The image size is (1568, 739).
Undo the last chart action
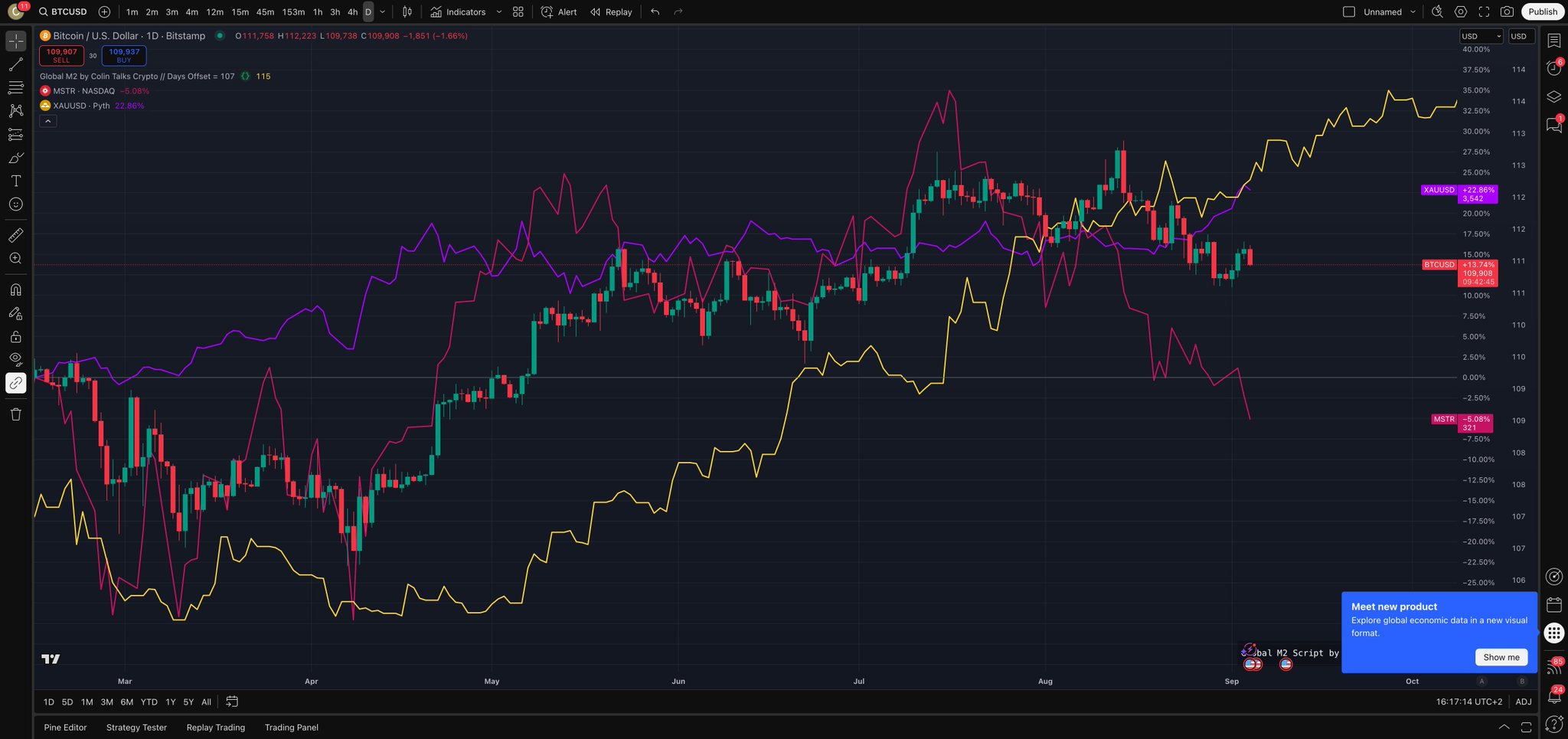(x=655, y=12)
